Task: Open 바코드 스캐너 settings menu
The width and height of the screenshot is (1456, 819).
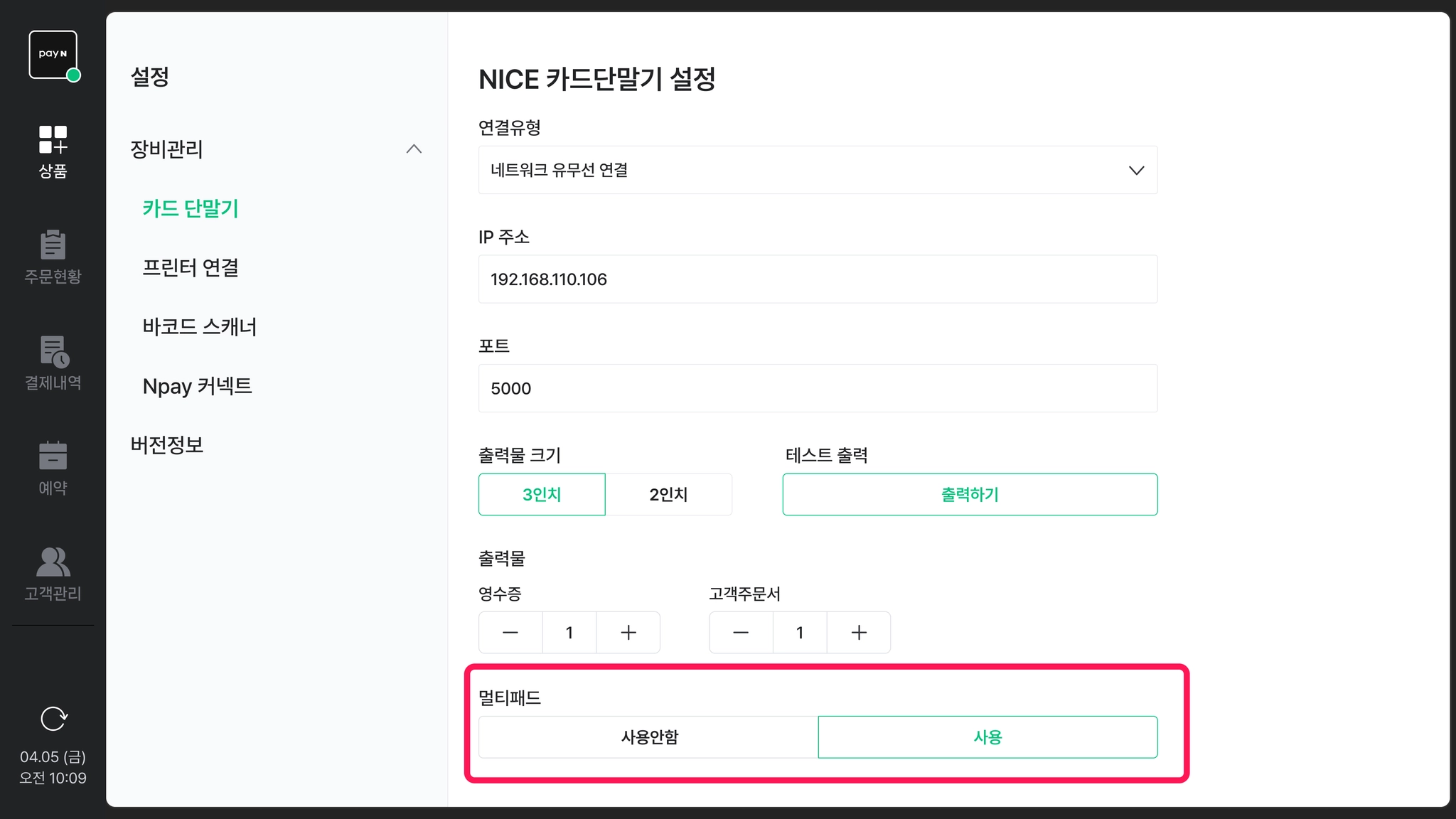Action: (199, 326)
